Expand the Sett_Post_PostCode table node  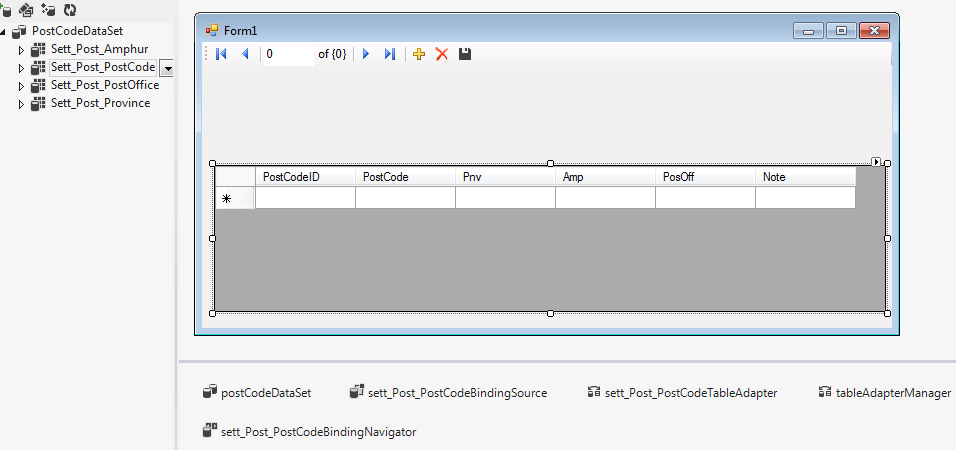tap(21, 68)
